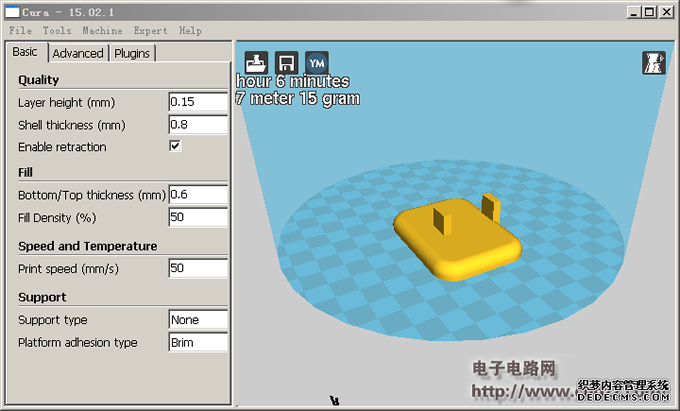Image resolution: width=680 pixels, height=411 pixels.
Task: Click the YM YouMagine share icon
Action: [317, 63]
